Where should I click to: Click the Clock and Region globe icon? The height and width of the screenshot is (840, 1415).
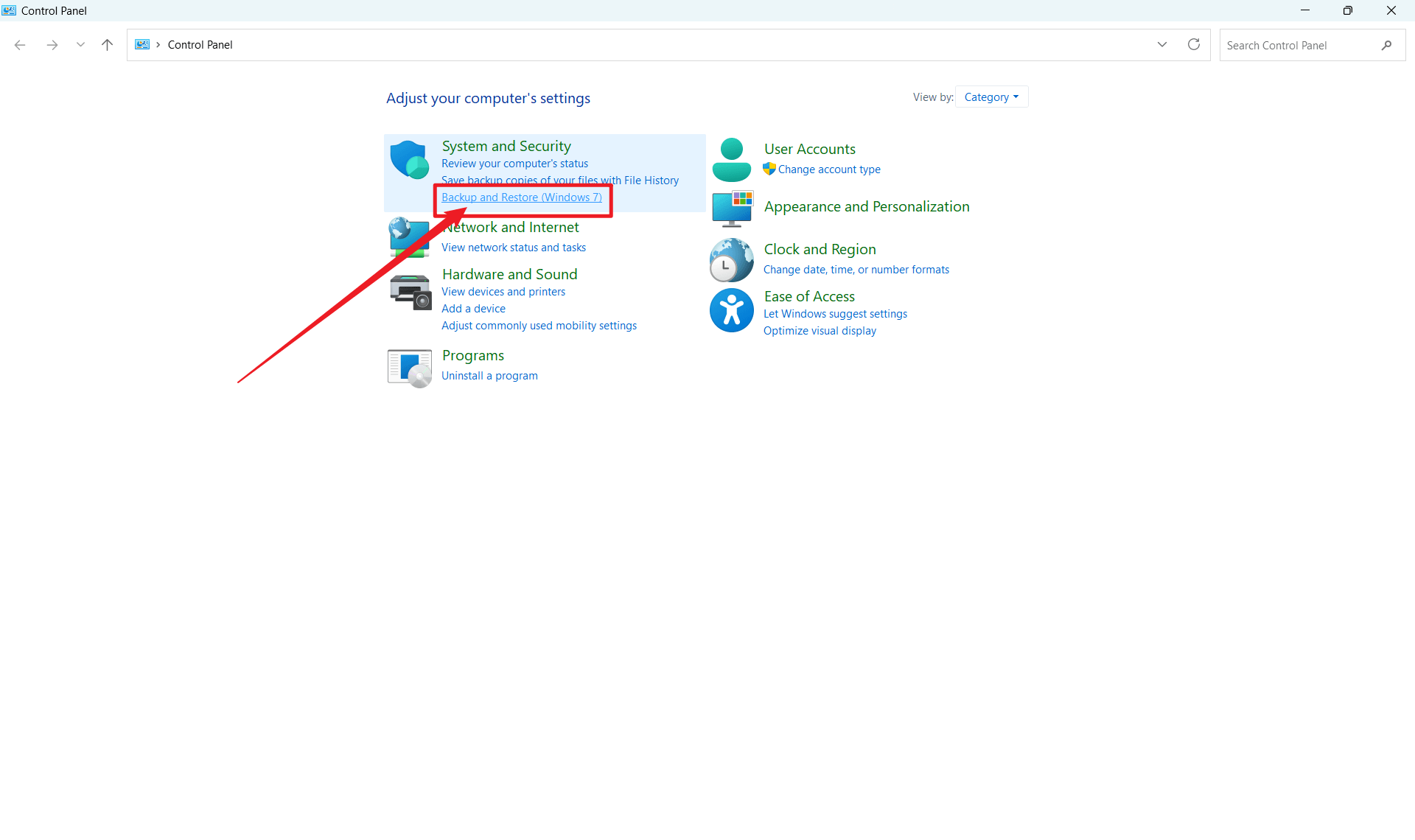732,260
